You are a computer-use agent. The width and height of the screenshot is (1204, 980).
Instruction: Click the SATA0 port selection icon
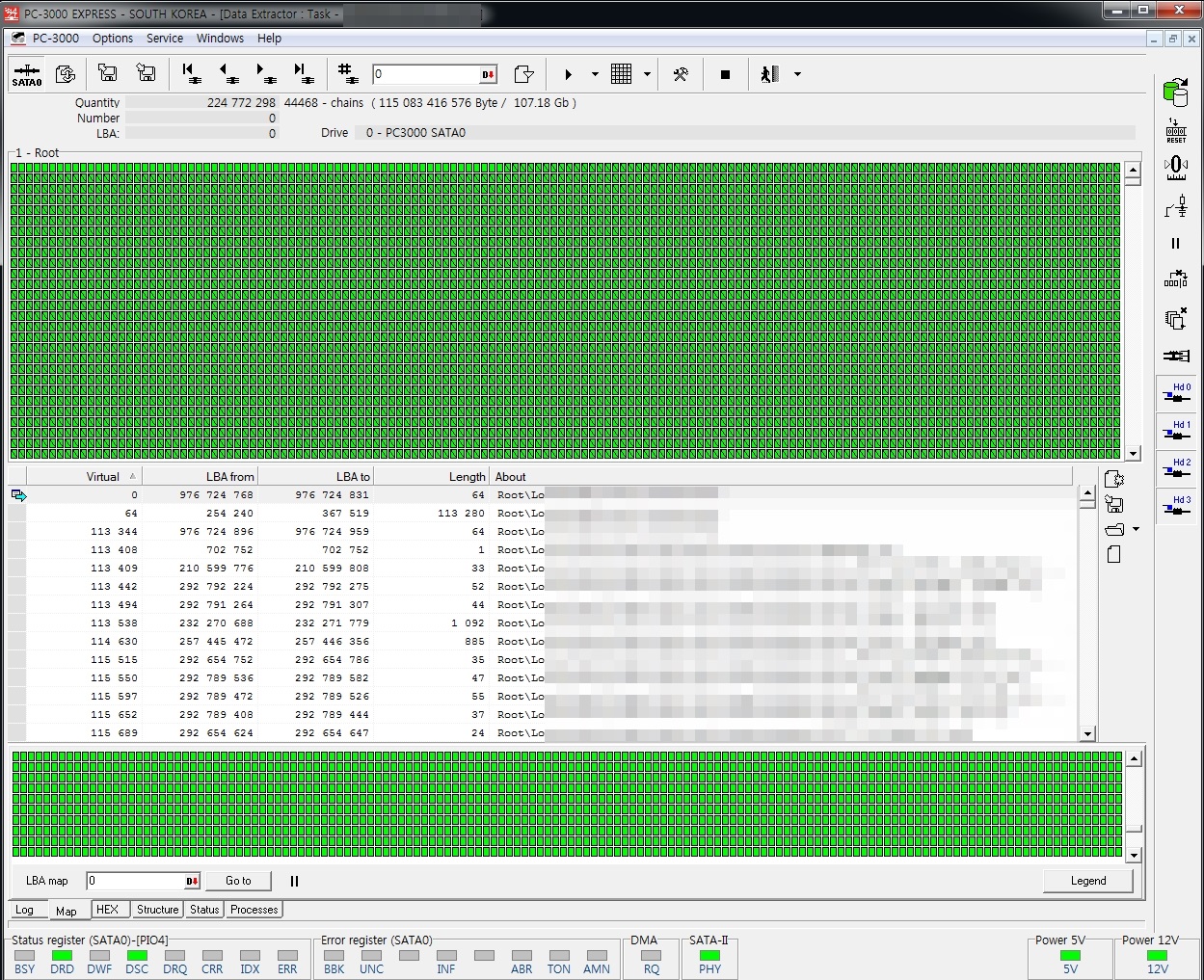[27, 74]
